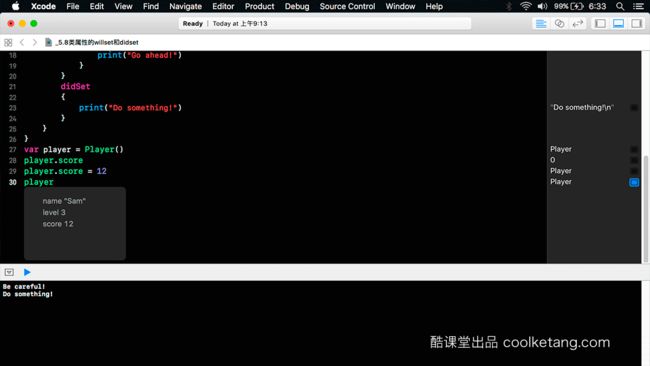The width and height of the screenshot is (650, 366).
Task: Click the volume icon in menu bar
Action: 542,6
